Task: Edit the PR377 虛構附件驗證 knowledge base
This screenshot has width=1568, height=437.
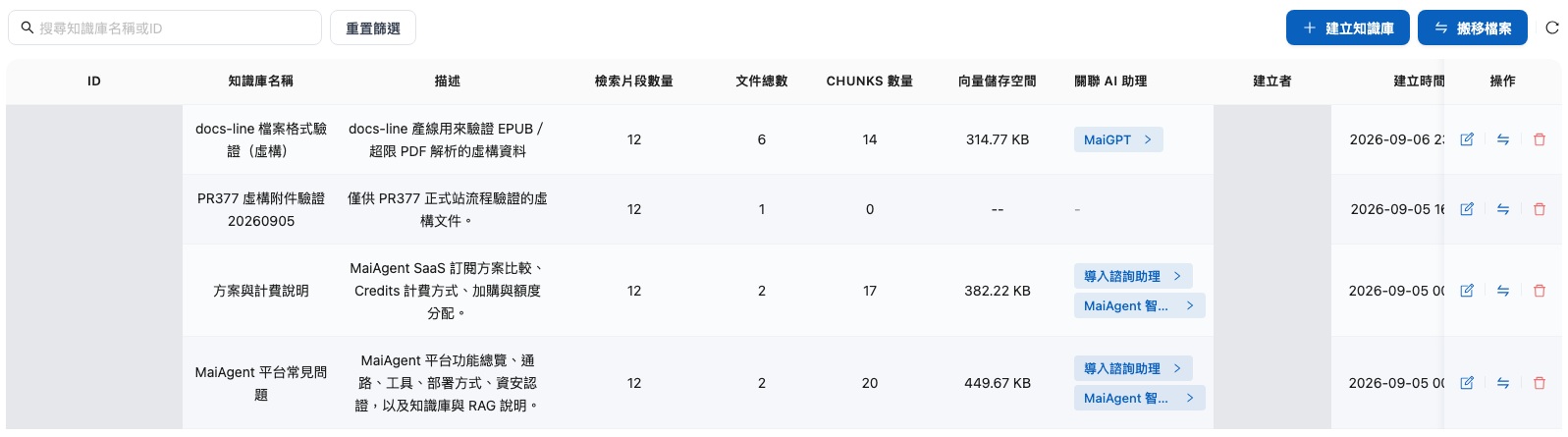Action: click(x=1467, y=209)
